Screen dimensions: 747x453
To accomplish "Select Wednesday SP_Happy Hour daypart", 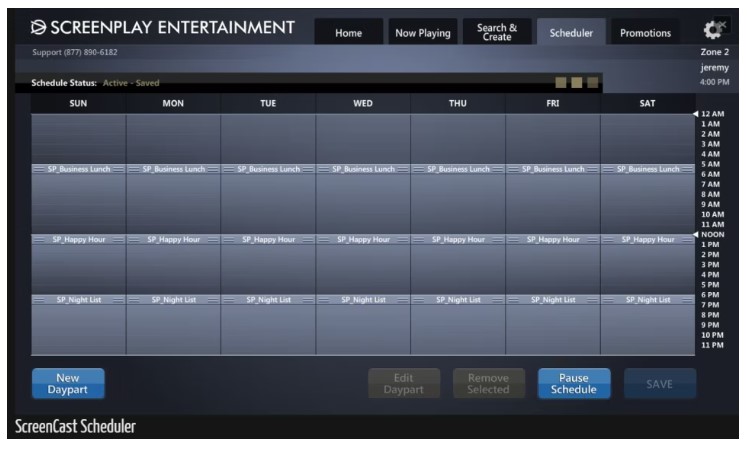I will point(363,240).
